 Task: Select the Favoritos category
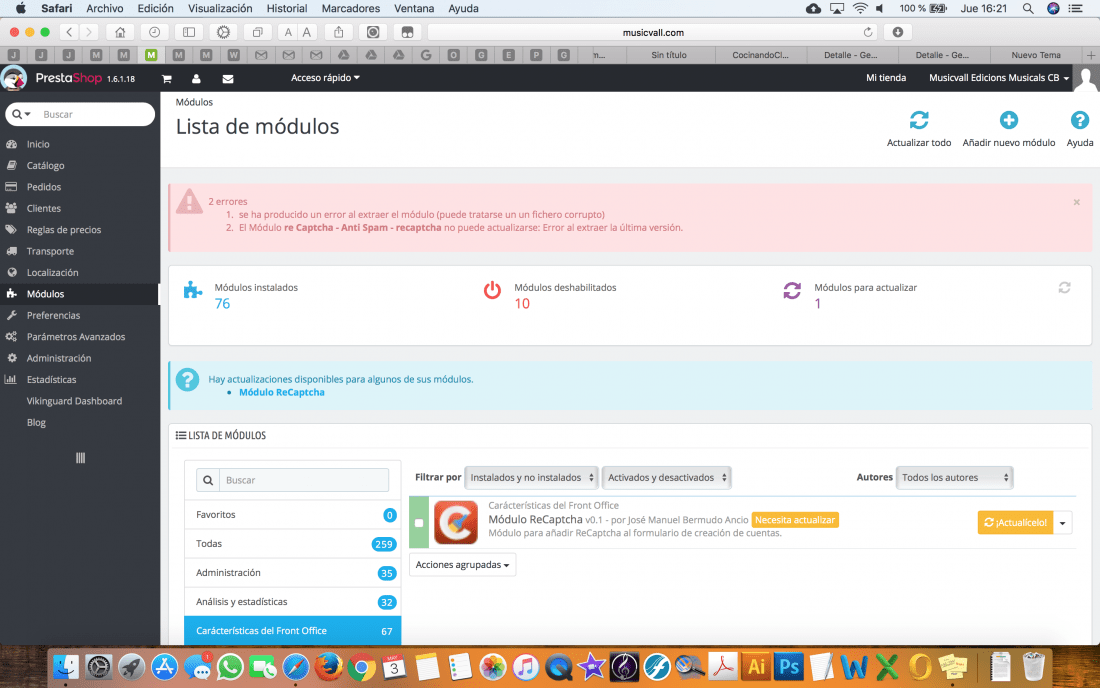point(293,515)
